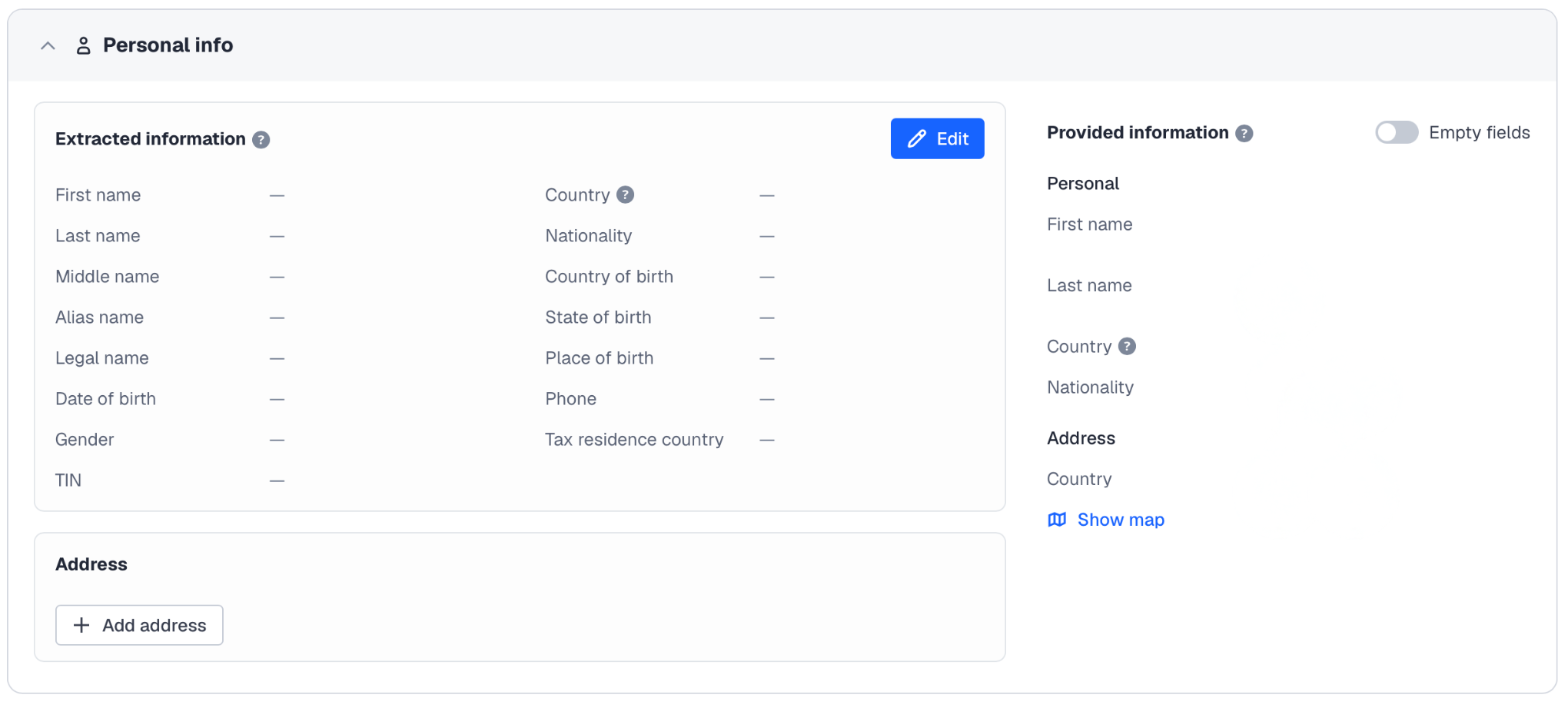
Task: Click the Nationality label under Provided information
Action: point(1090,387)
